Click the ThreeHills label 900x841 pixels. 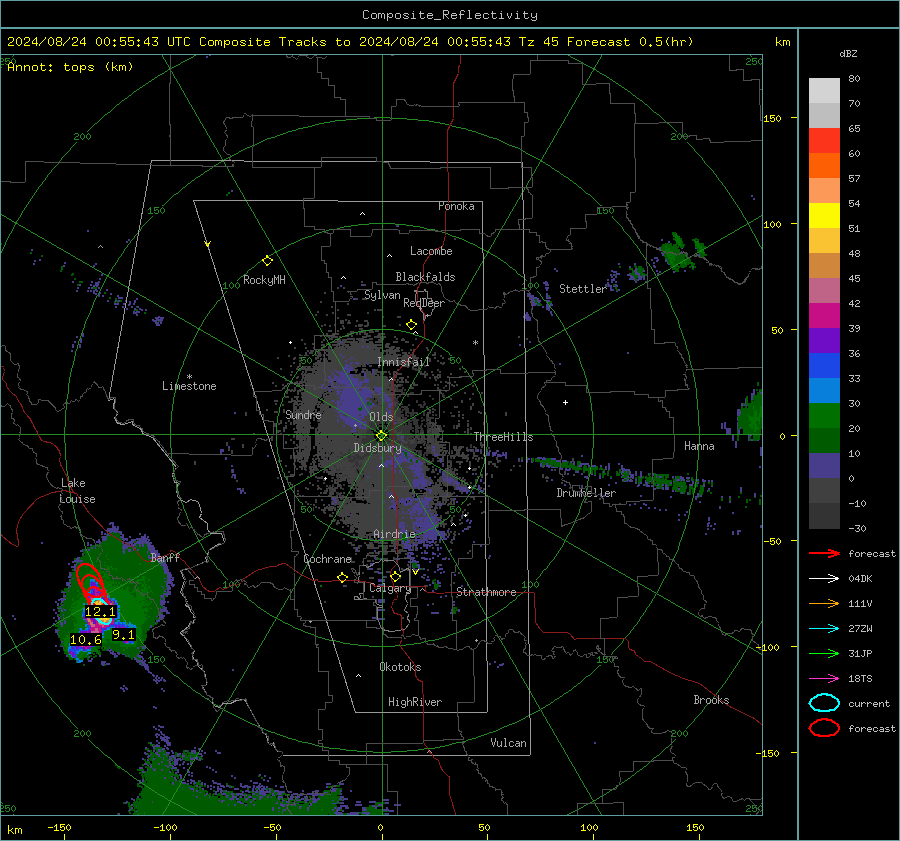tap(503, 437)
